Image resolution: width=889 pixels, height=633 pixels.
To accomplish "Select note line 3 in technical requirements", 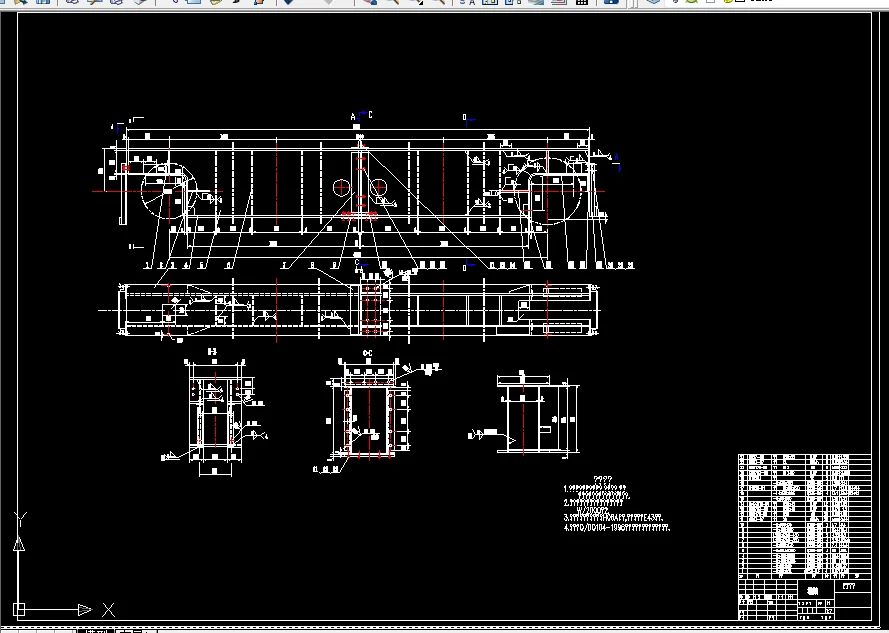I will point(613,518).
